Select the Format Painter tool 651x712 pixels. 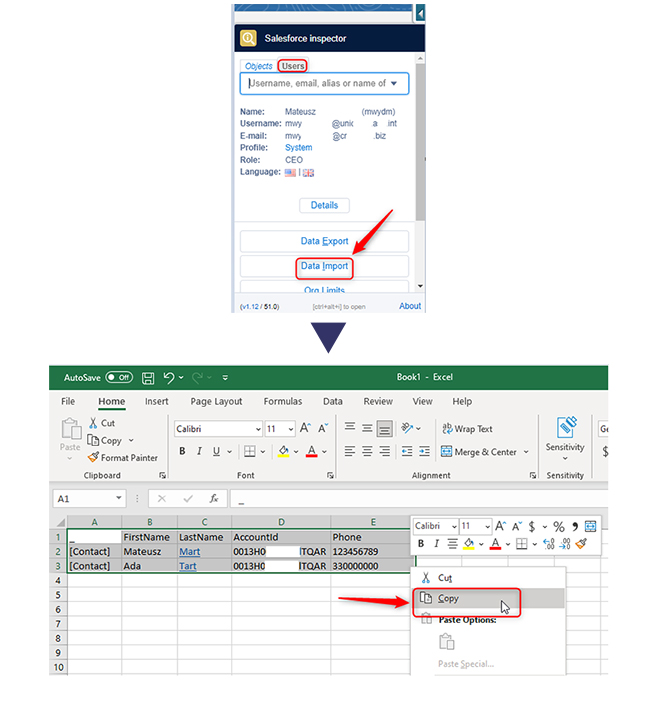pos(122,458)
